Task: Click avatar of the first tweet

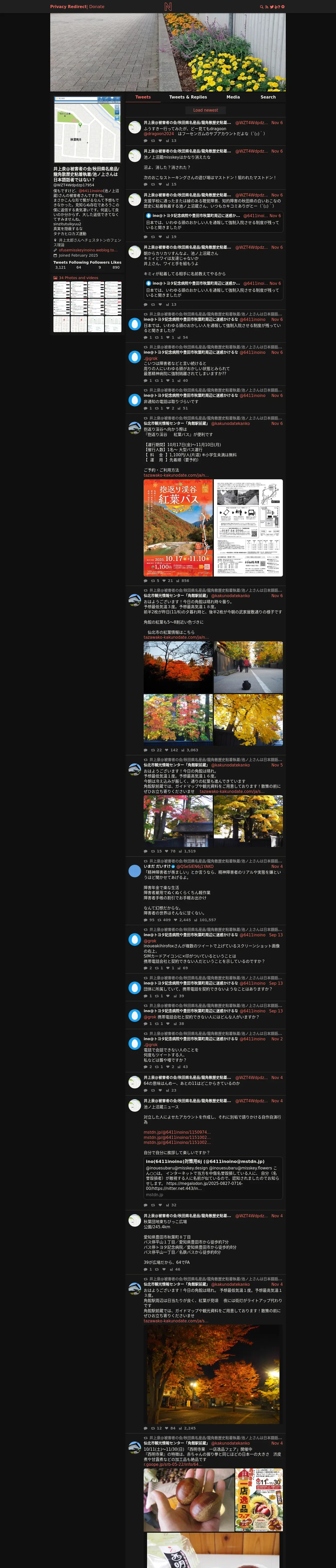Action: 135,128
